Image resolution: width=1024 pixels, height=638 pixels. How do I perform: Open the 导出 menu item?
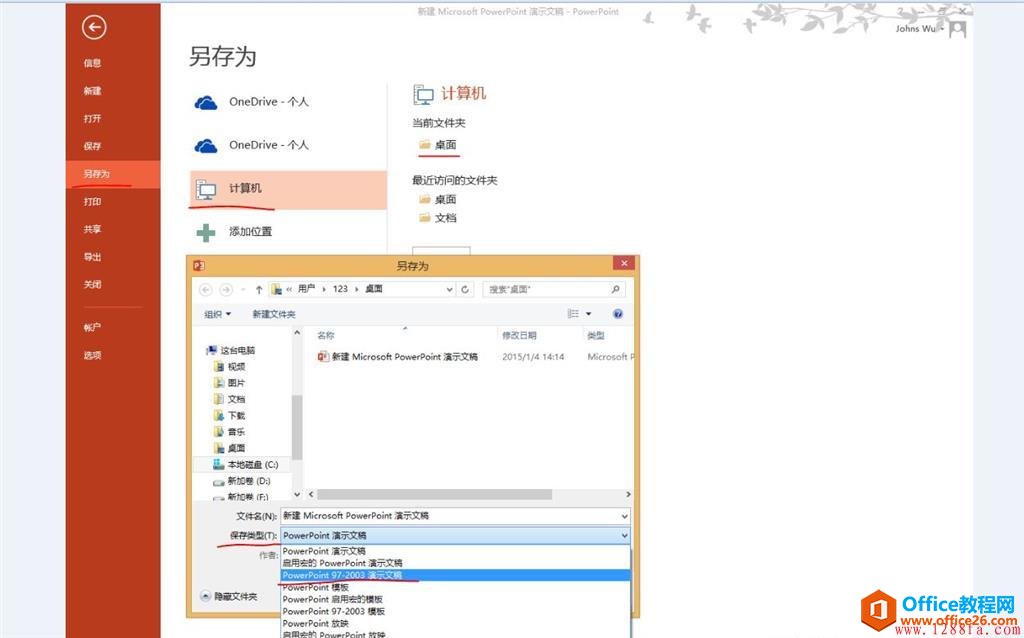[x=92, y=256]
